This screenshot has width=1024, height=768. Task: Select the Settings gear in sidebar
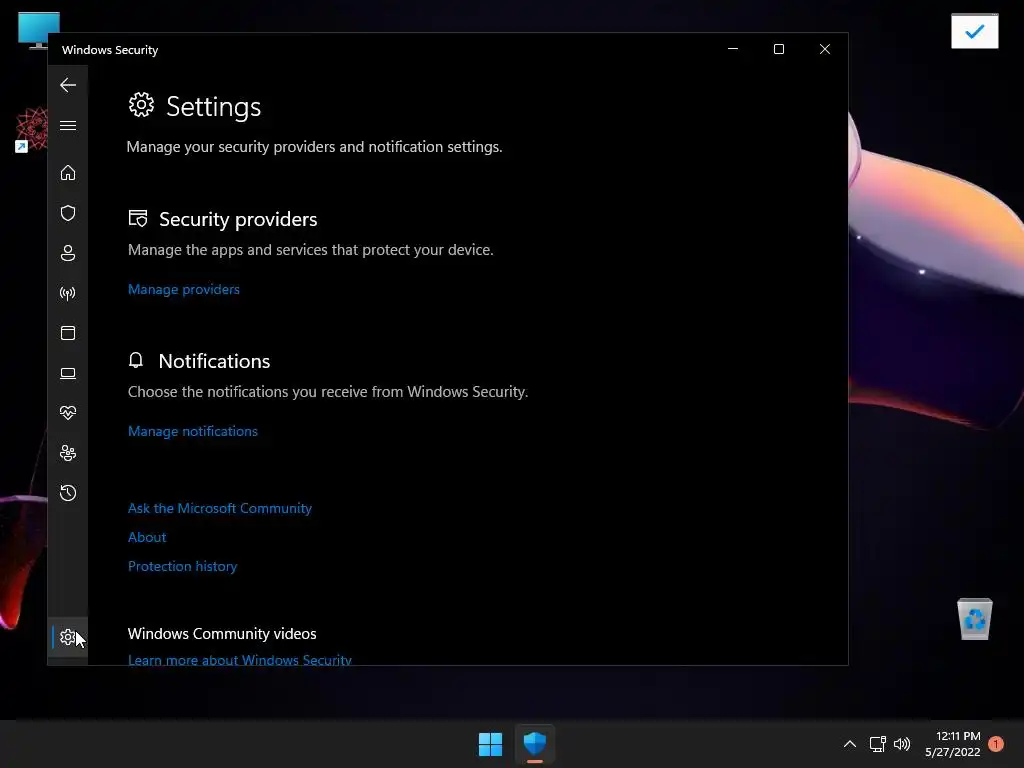coord(68,637)
